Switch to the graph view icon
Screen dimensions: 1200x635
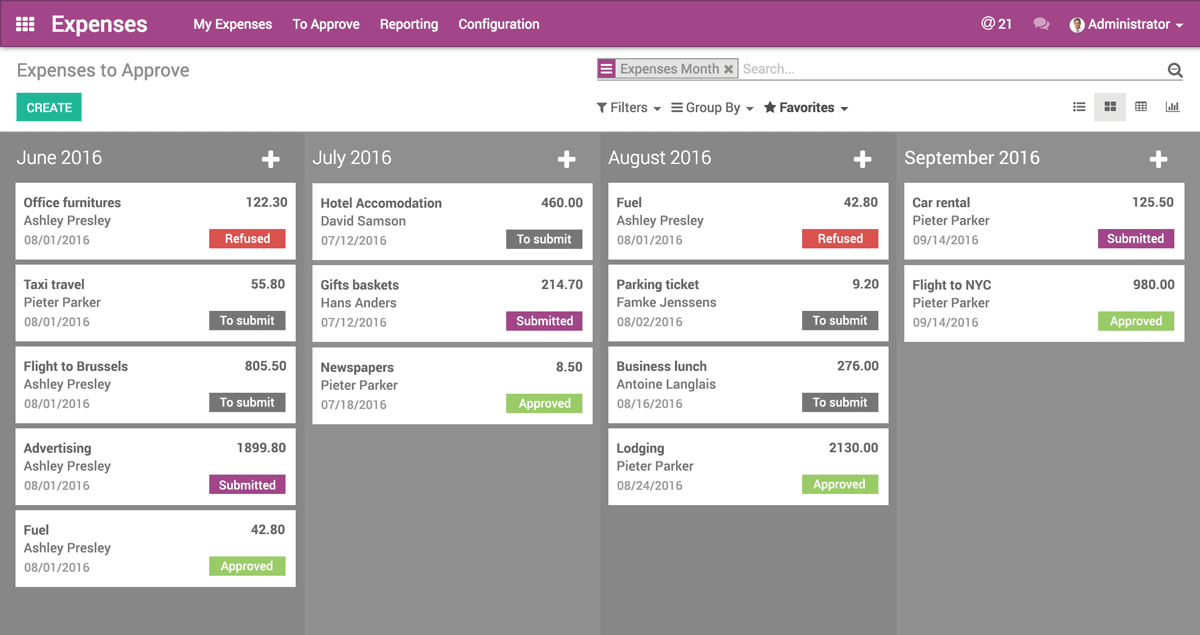[x=1172, y=107]
